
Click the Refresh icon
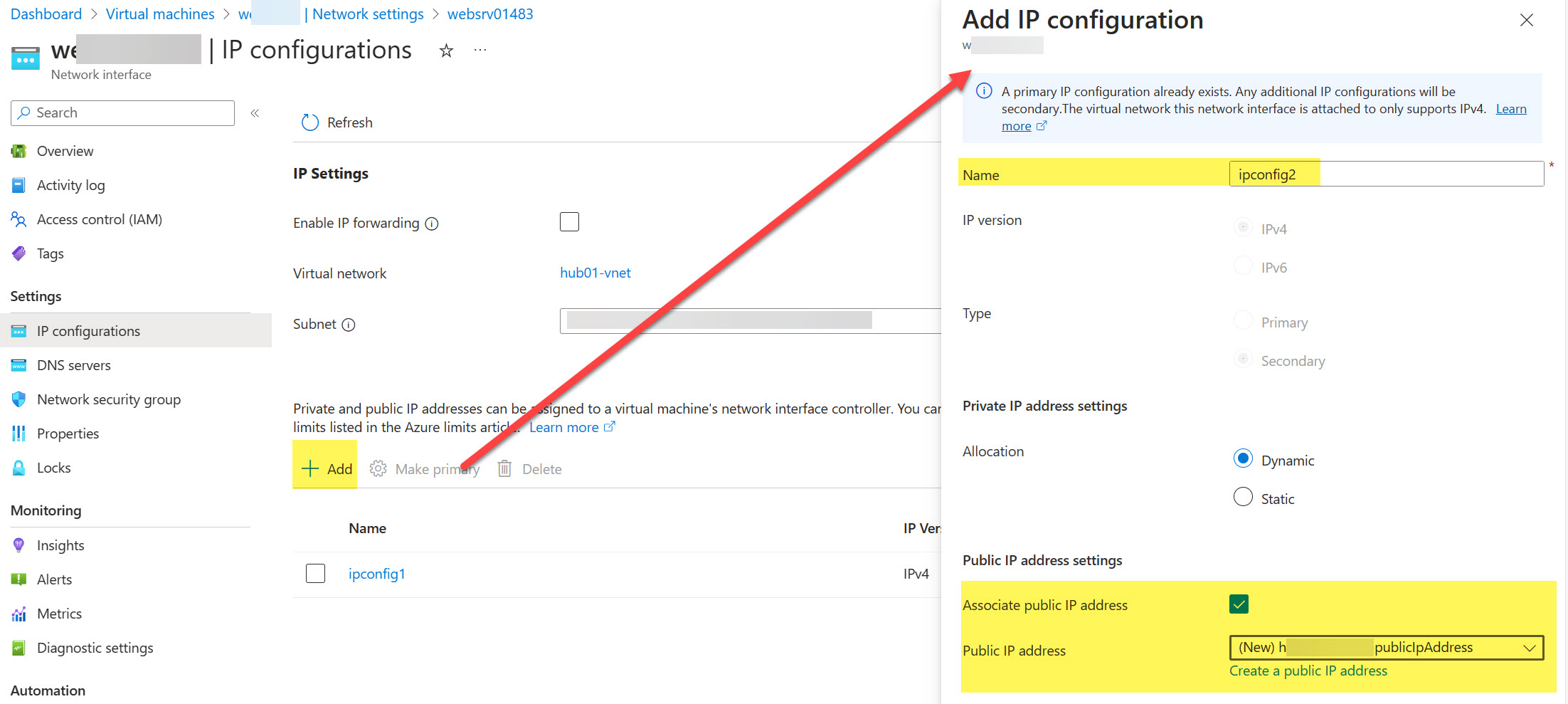point(310,122)
